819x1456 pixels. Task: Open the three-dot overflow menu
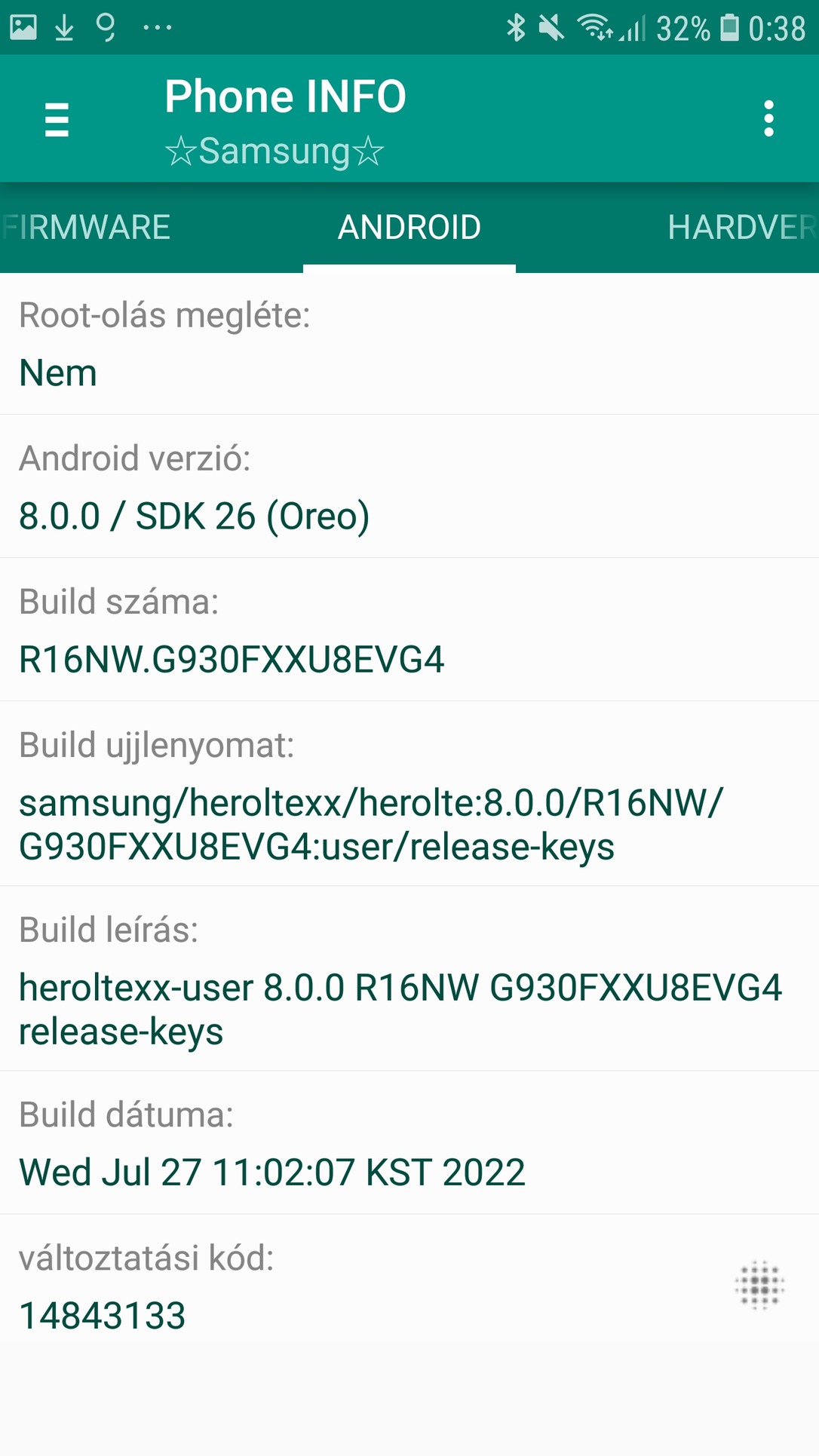(x=768, y=119)
